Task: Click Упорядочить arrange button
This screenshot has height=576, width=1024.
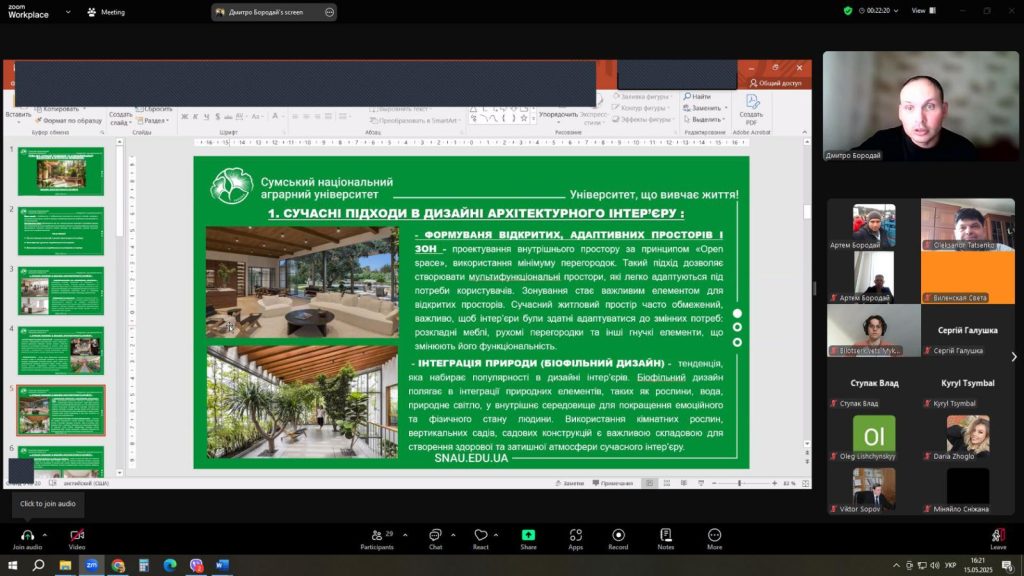Action: click(x=558, y=114)
